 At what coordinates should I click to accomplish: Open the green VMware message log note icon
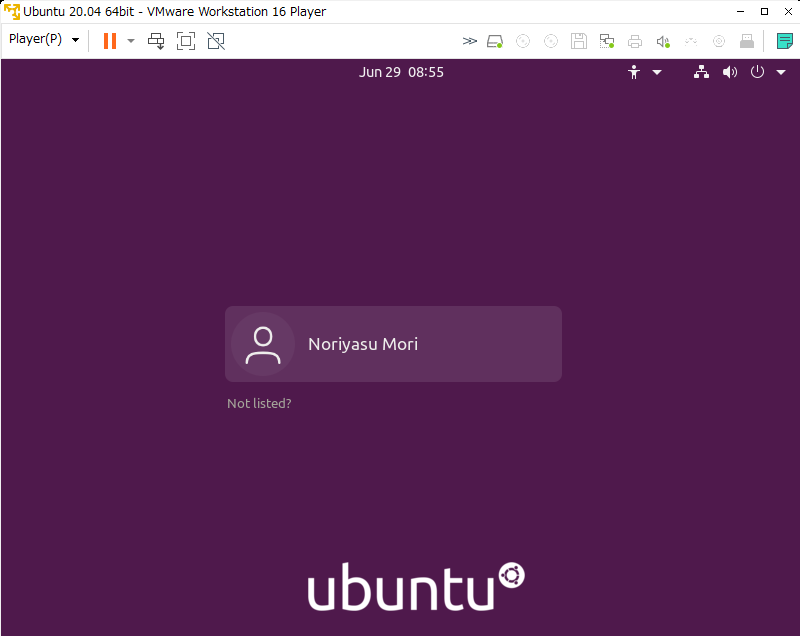pos(785,41)
